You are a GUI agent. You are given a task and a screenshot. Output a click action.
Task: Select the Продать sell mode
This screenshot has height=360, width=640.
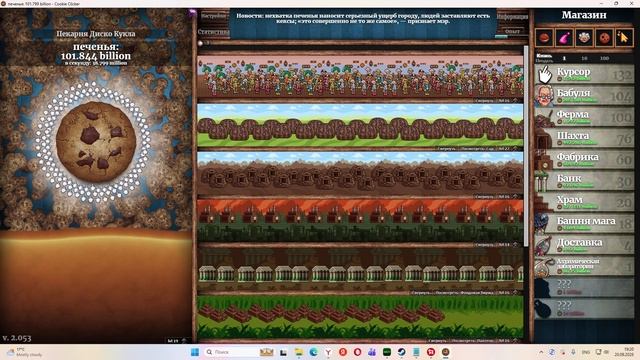pyautogui.click(x=544, y=60)
